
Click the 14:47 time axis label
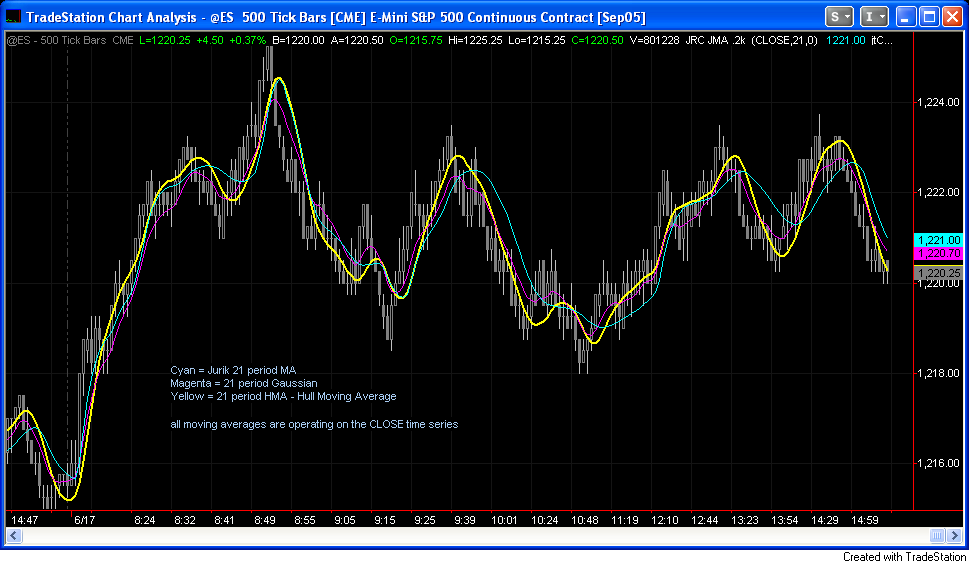point(25,520)
